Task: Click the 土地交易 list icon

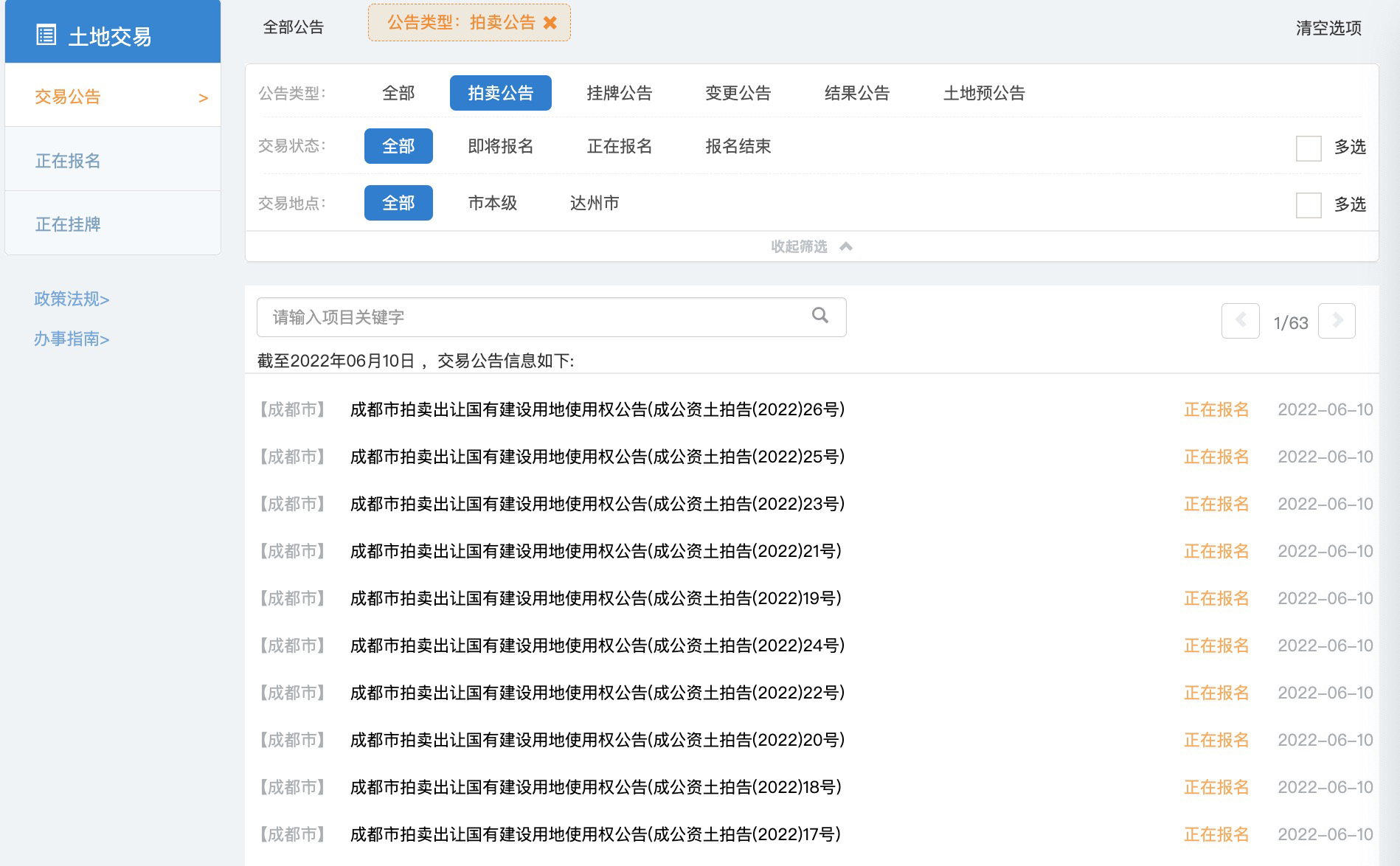Action: click(x=46, y=35)
